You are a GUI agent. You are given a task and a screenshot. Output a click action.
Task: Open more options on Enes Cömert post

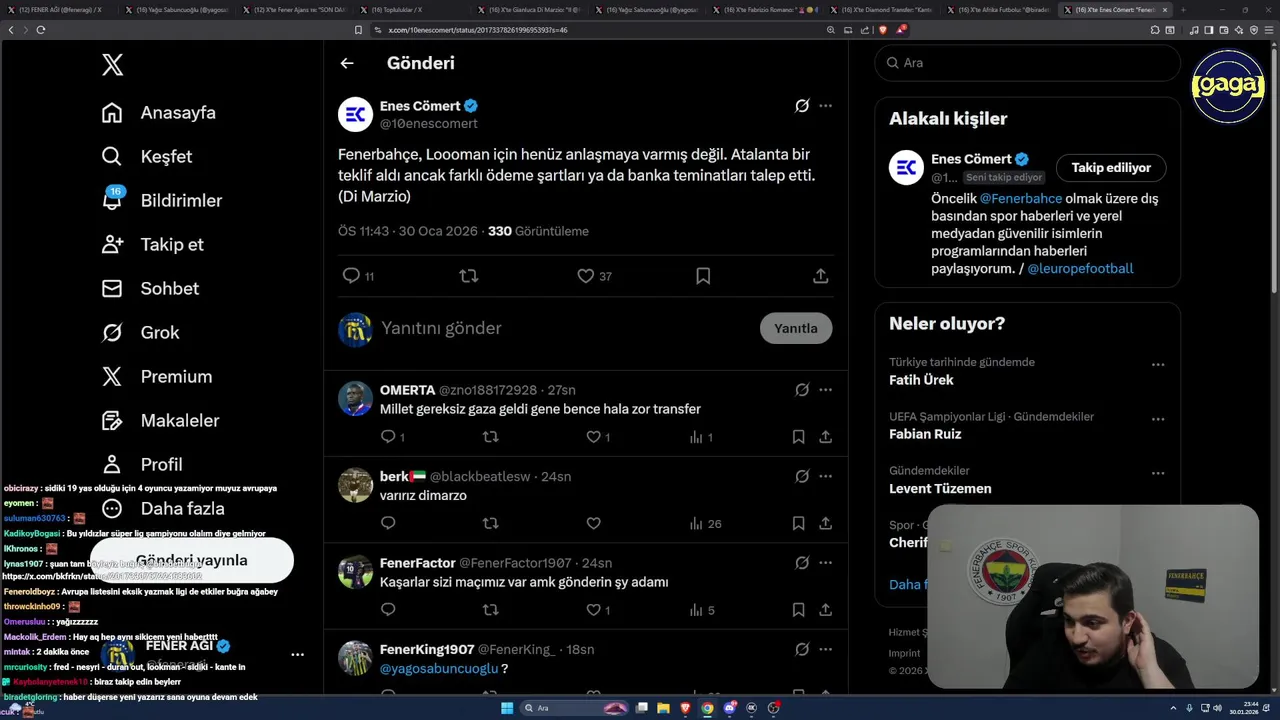(825, 106)
